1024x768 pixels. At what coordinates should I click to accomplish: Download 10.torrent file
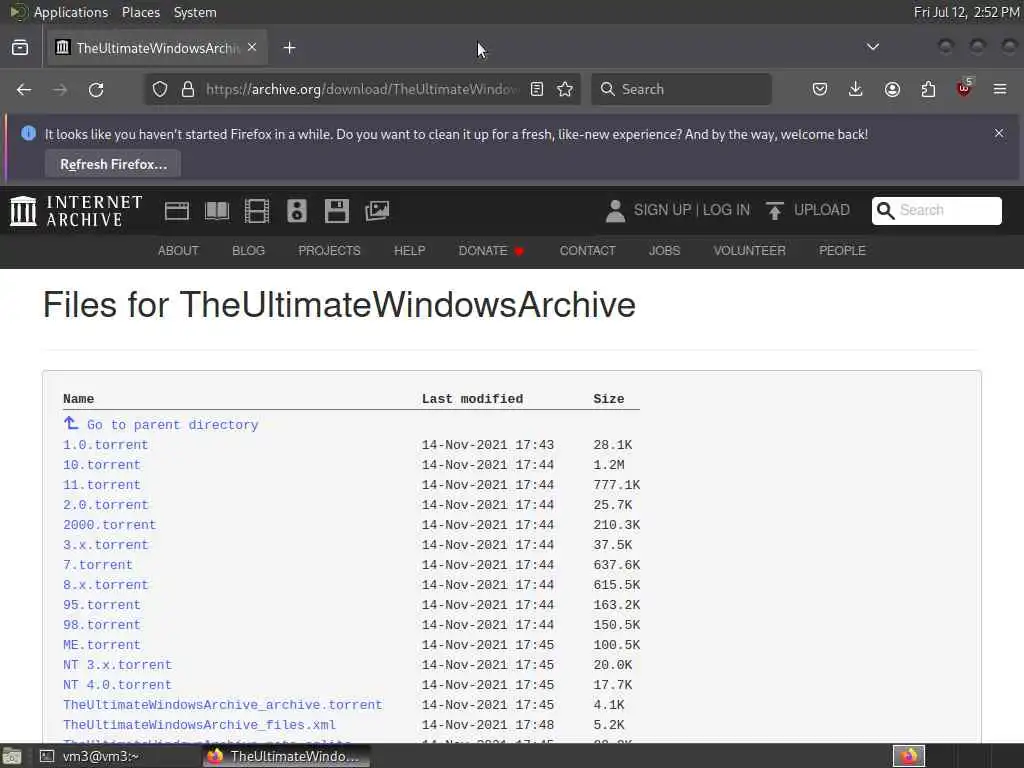102,465
